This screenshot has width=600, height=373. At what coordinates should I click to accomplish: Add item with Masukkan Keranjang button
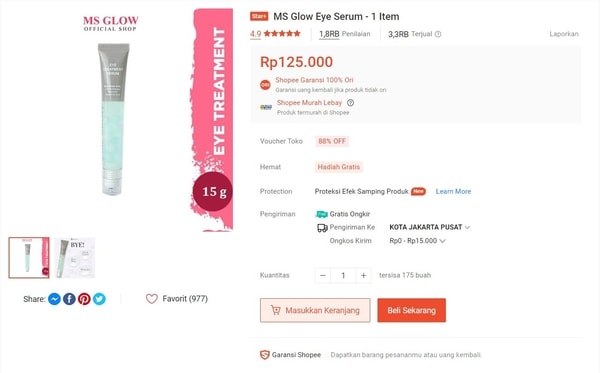pyautogui.click(x=315, y=310)
